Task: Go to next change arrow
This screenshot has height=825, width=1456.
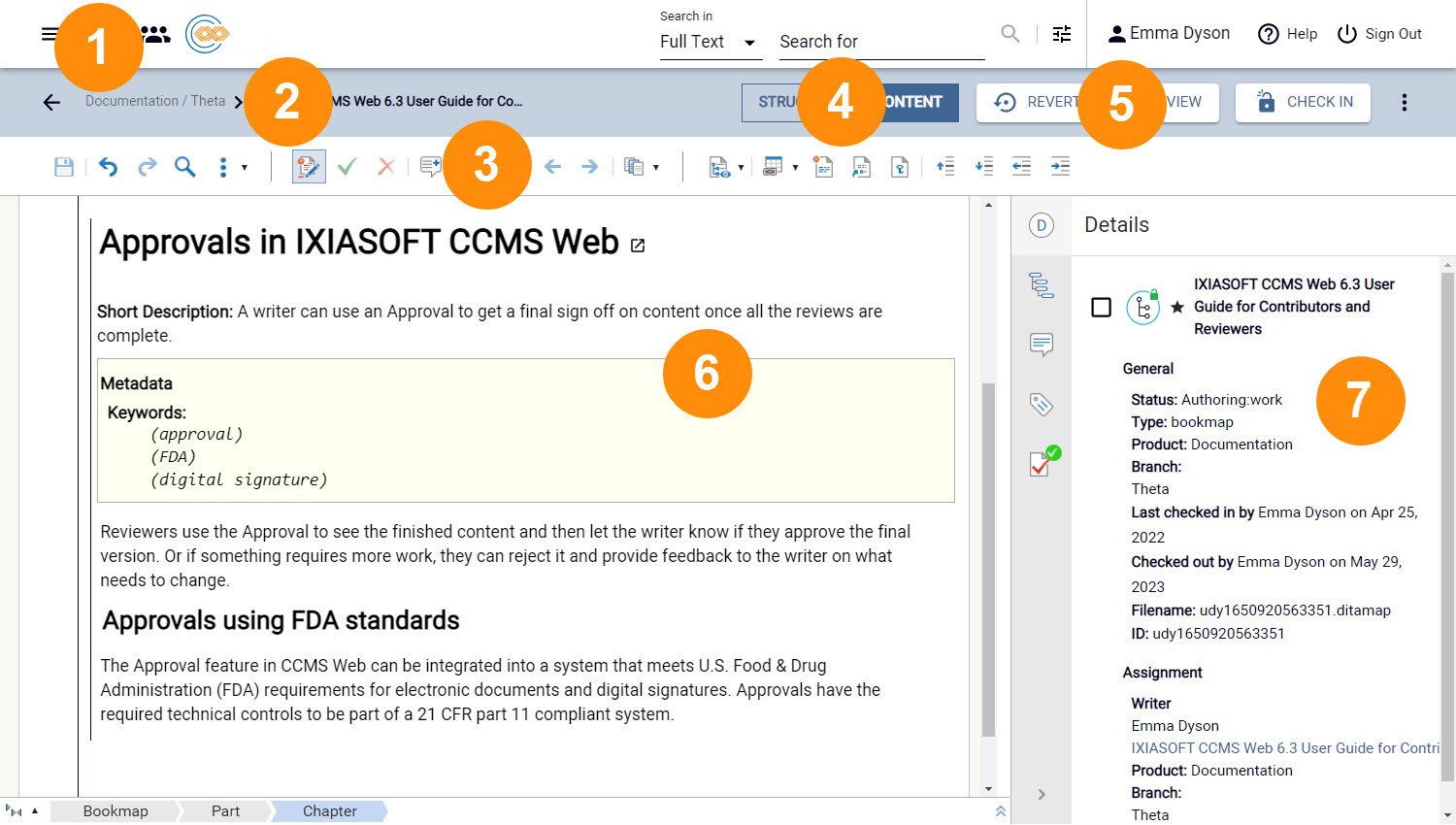Action: (589, 167)
